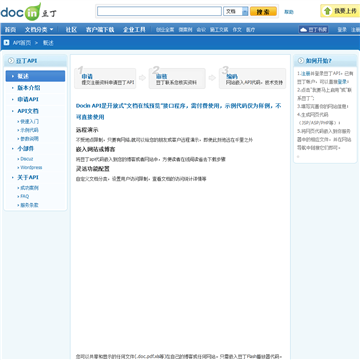Open the 帮助 help link
Screen dimensions: 360x360
(x=289, y=12)
